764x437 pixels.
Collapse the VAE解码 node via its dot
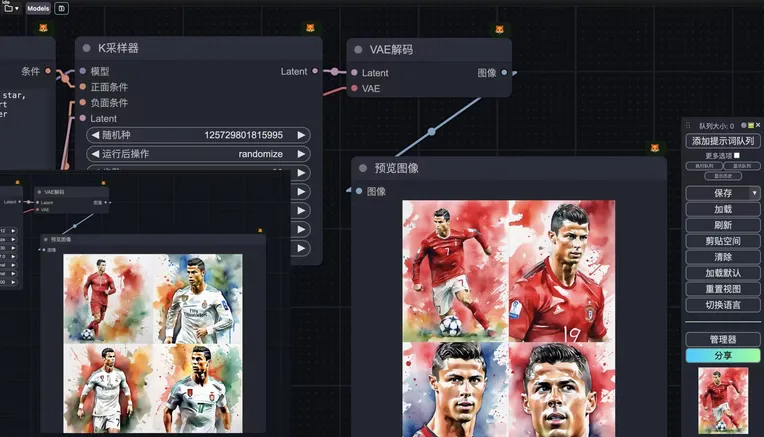358,49
